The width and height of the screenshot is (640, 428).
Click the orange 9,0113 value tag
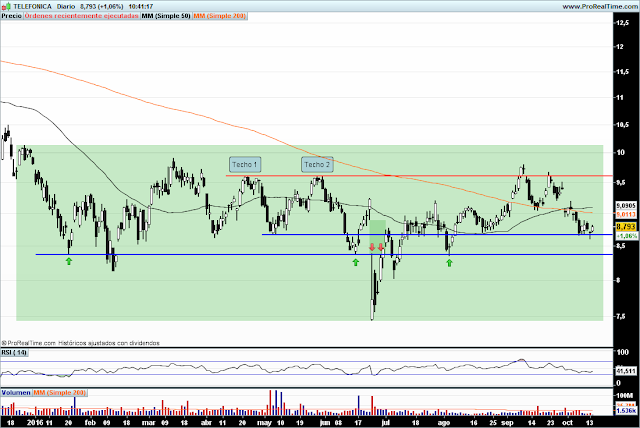(x=626, y=214)
